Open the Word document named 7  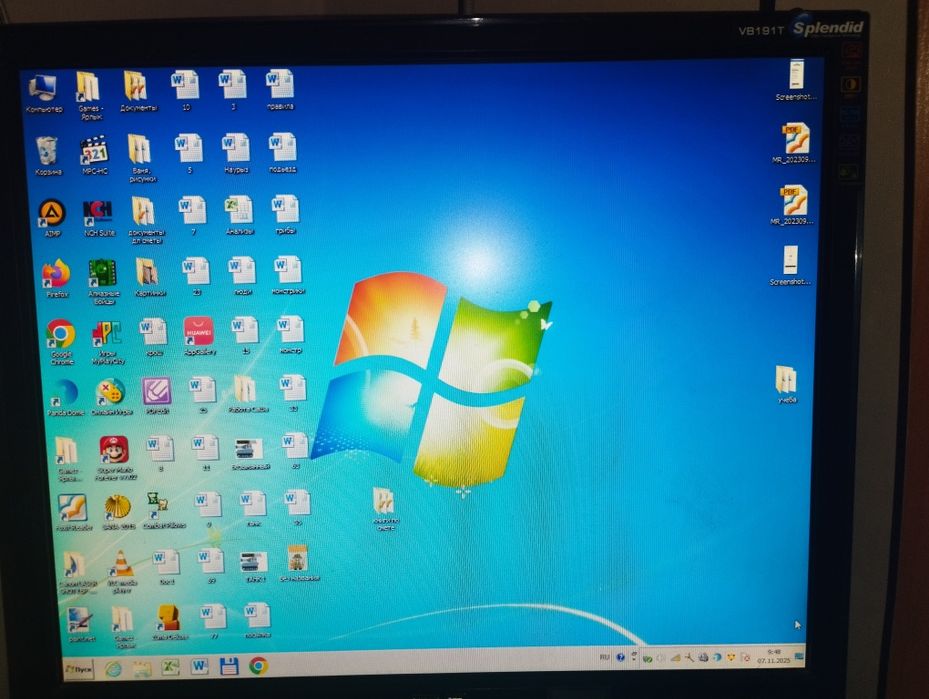pyautogui.click(x=193, y=216)
